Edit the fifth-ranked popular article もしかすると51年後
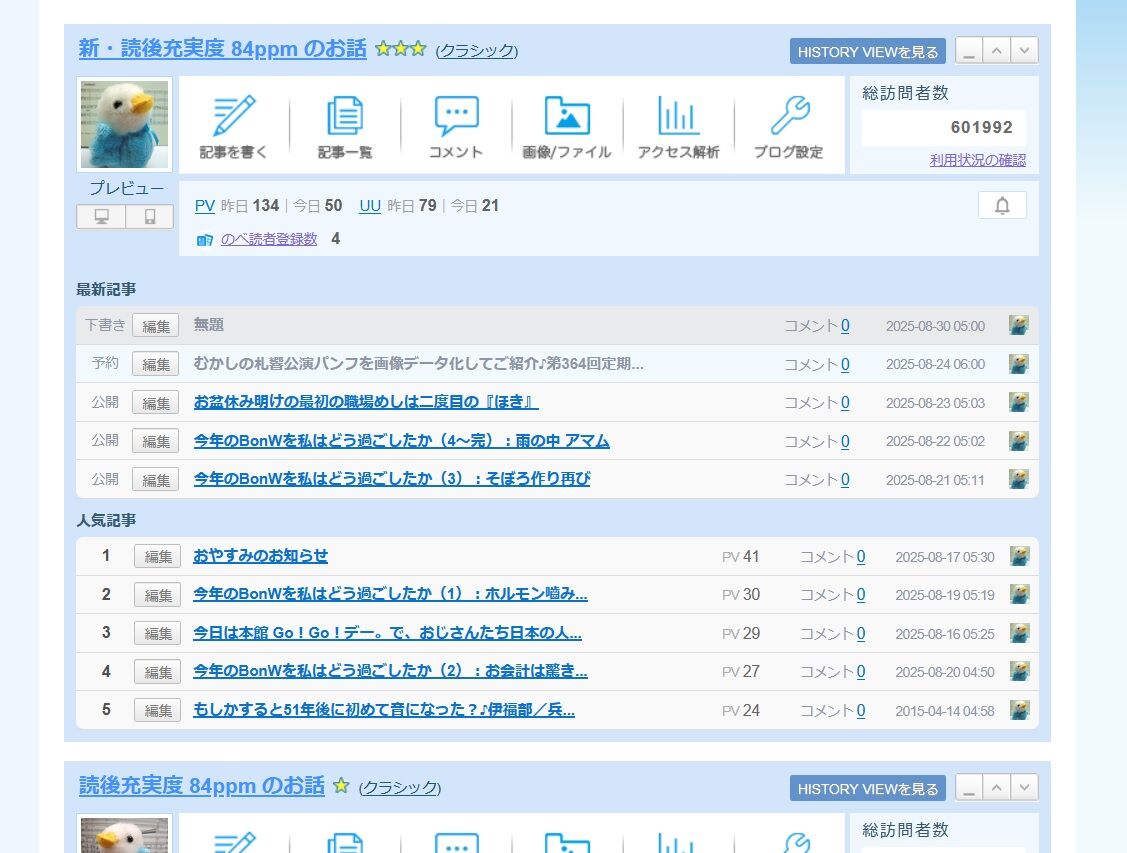The width and height of the screenshot is (1127, 853). click(157, 710)
